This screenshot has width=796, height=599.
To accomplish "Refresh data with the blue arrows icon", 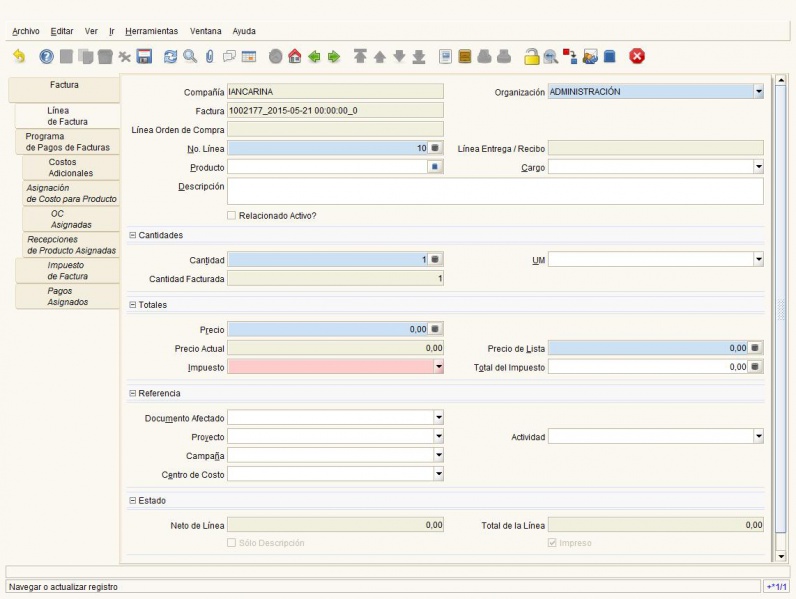I will (171, 56).
